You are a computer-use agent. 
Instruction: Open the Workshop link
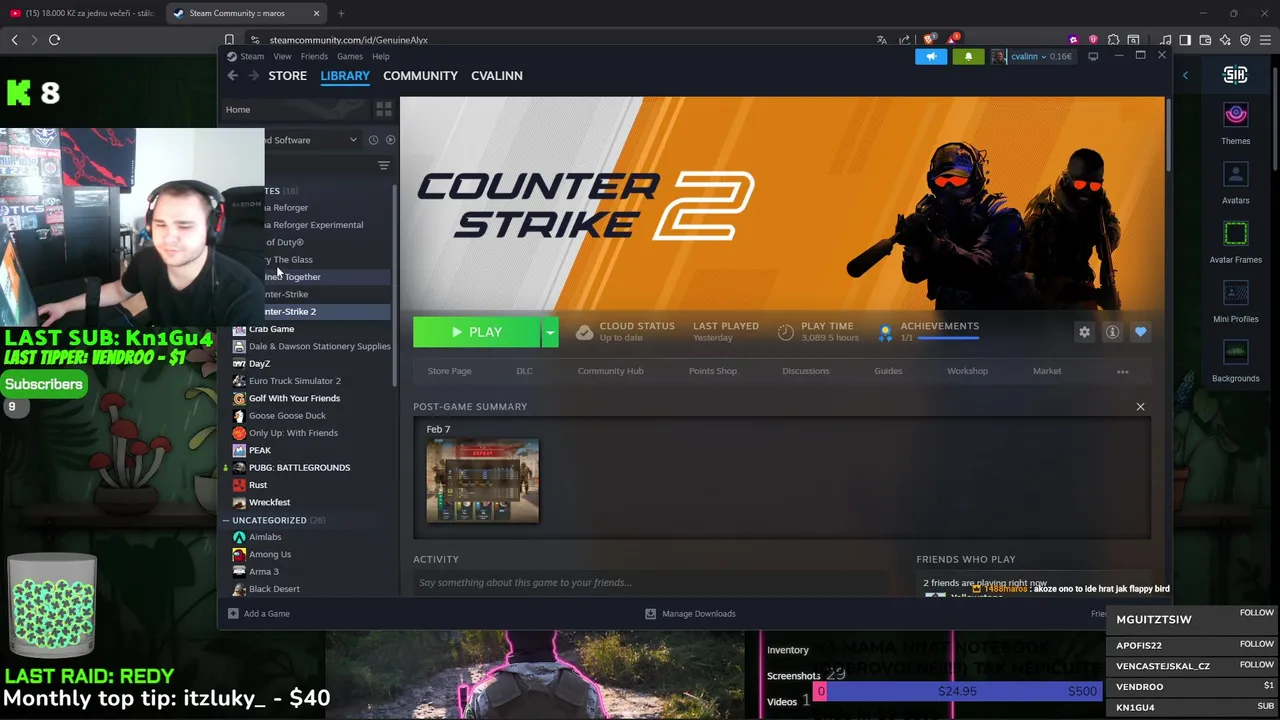coord(967,371)
